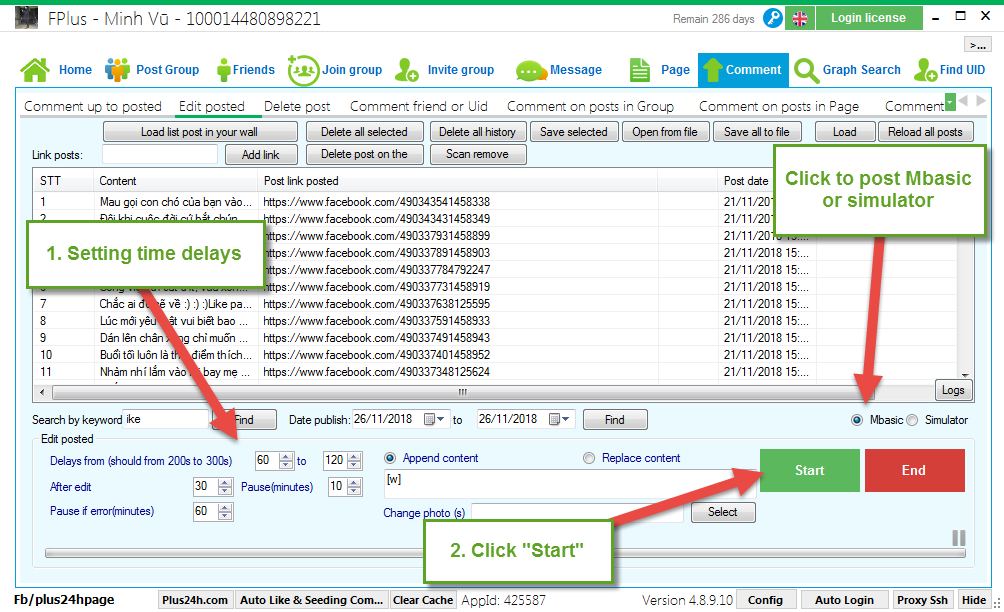The image size is (1004, 612).
Task: Click the Post Group people icon
Action: (117, 70)
